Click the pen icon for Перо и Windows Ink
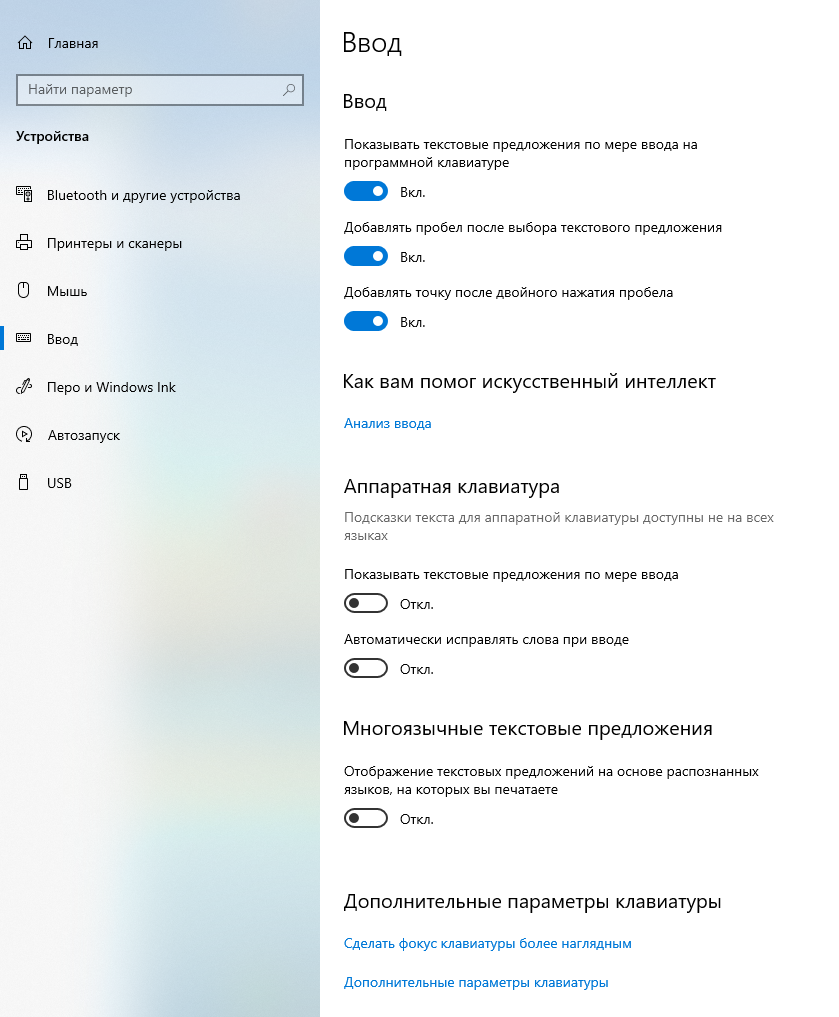This screenshot has height=1017, width=839. pyautogui.click(x=24, y=387)
